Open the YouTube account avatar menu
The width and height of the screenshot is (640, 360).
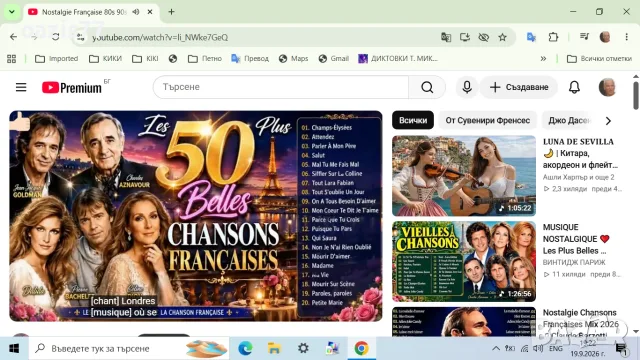[607, 87]
